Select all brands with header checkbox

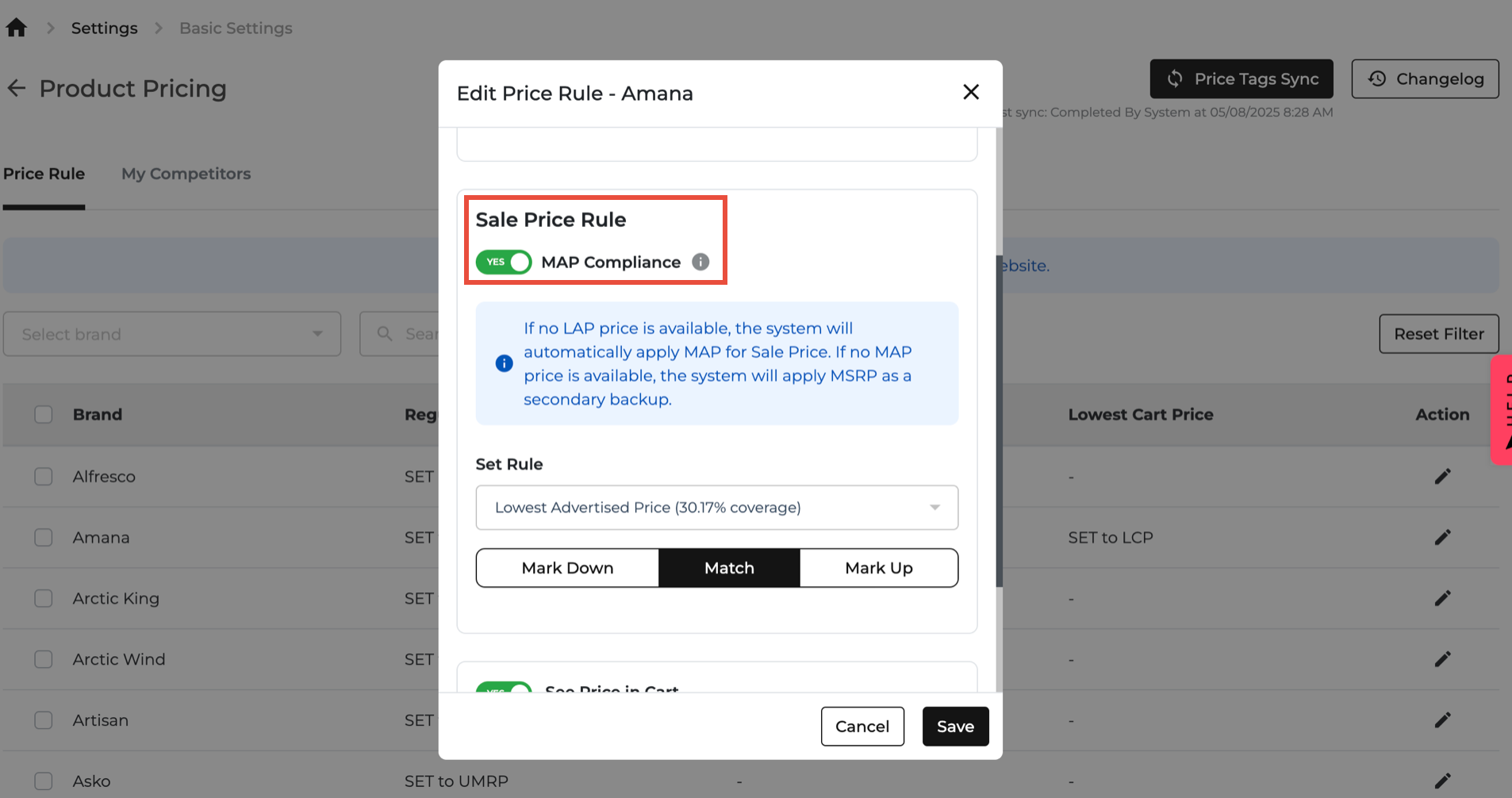click(x=44, y=415)
